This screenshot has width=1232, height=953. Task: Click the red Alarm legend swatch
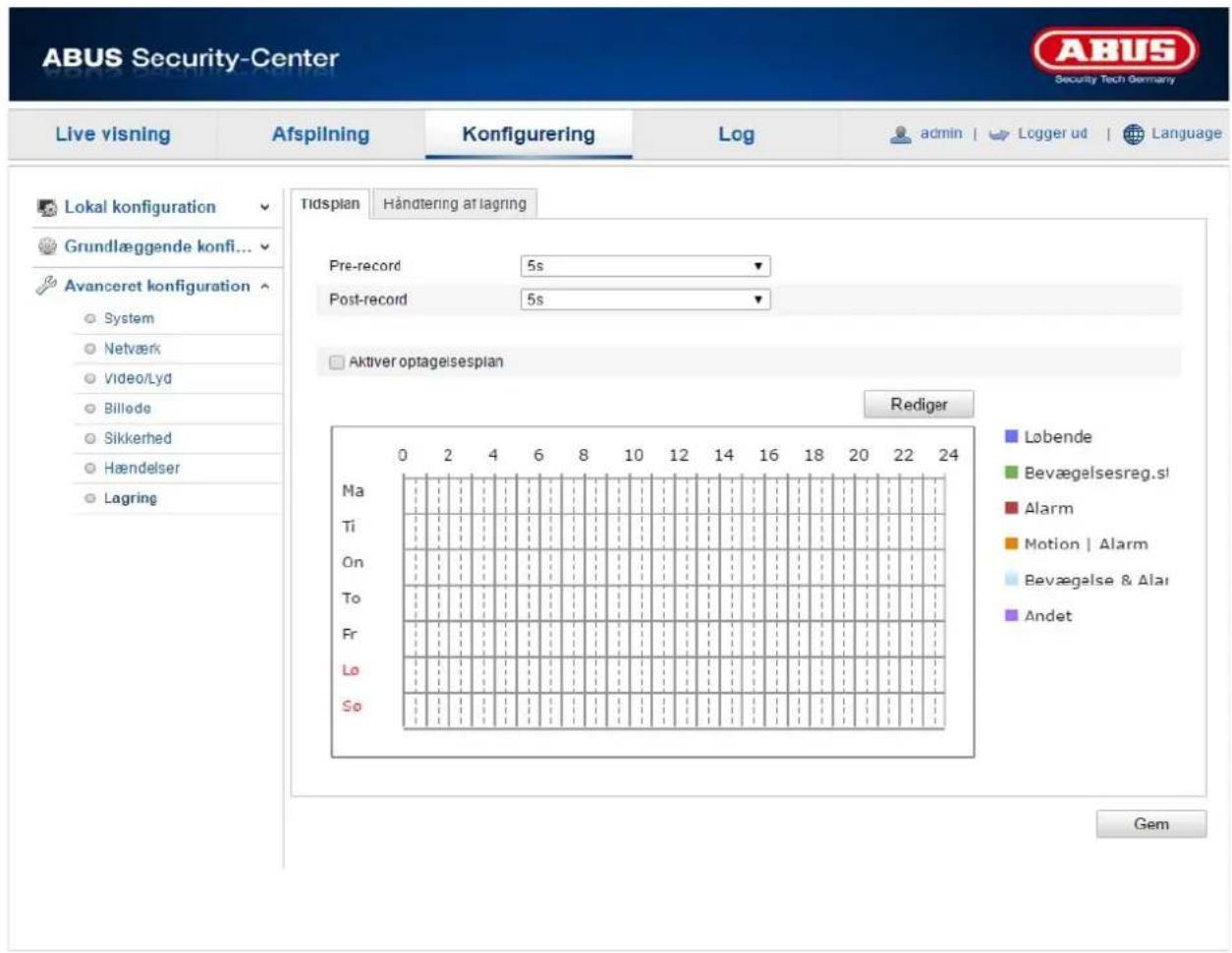point(1011,508)
